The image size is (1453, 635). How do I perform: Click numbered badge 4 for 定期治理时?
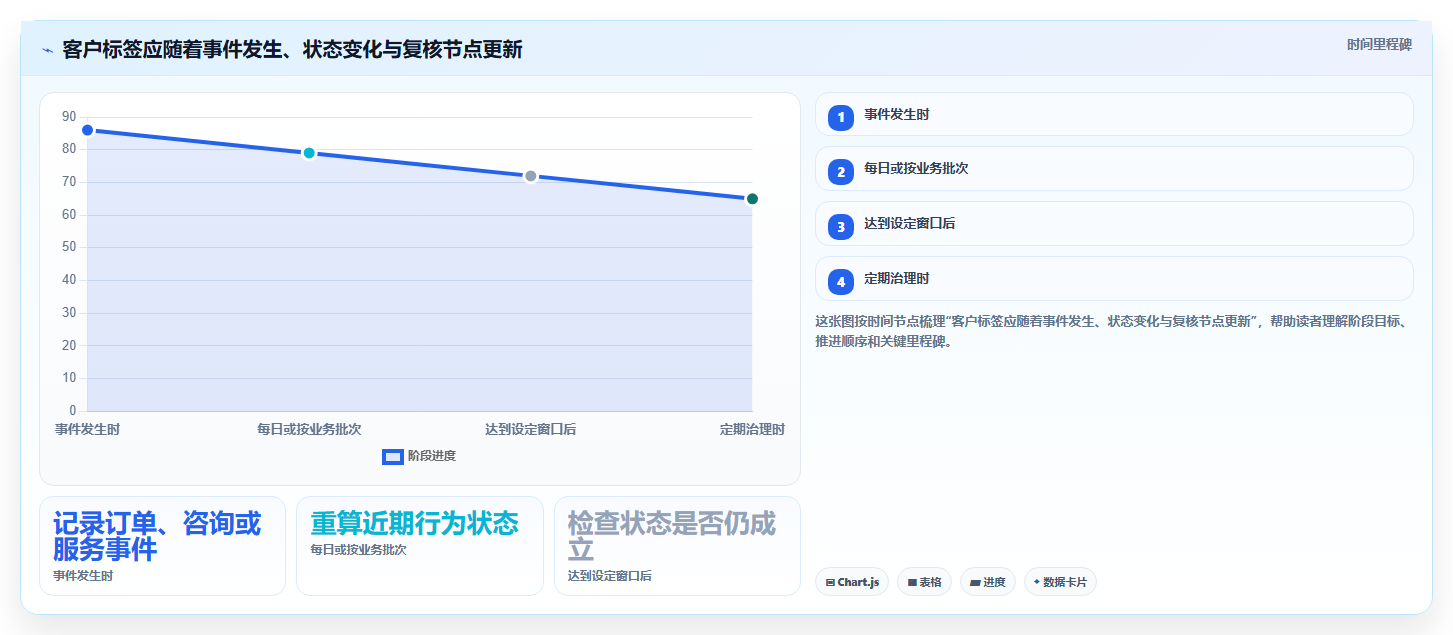click(841, 281)
